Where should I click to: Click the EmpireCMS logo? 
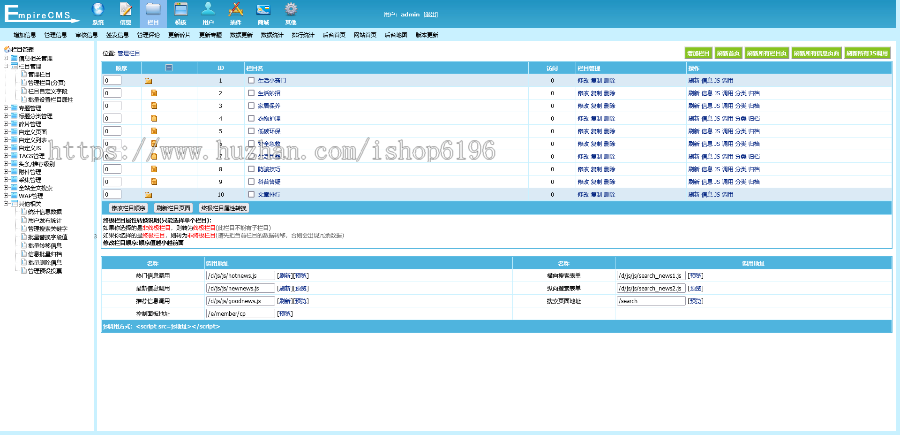click(x=42, y=13)
